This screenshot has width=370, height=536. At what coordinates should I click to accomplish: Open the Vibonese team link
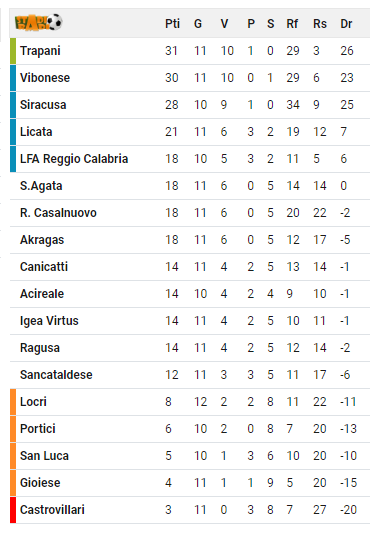click(x=45, y=78)
